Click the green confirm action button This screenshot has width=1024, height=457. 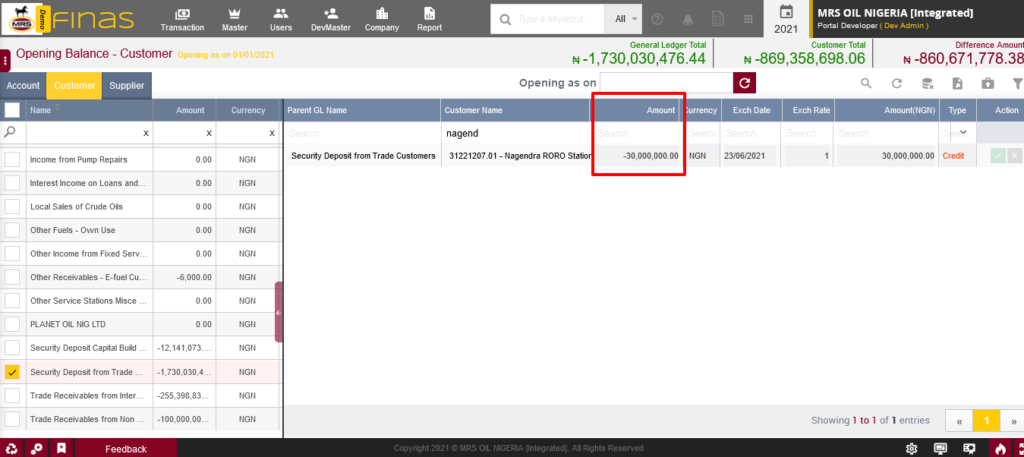click(998, 155)
